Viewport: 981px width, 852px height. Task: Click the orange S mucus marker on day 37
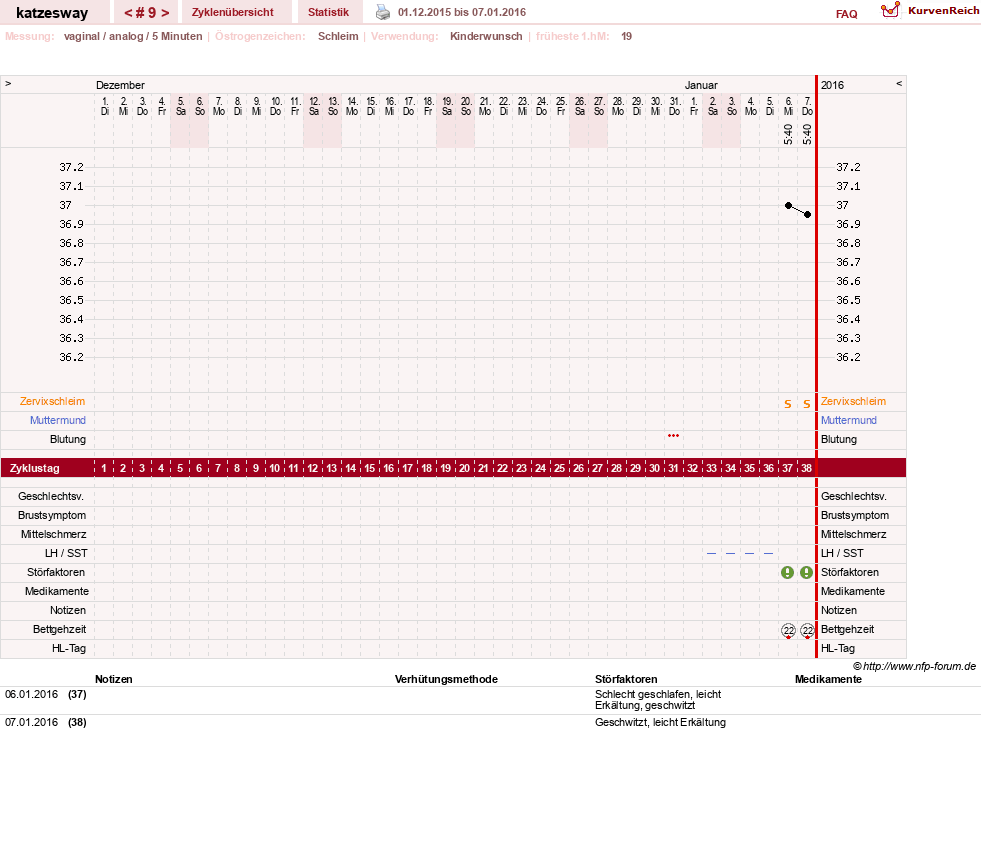pos(788,404)
